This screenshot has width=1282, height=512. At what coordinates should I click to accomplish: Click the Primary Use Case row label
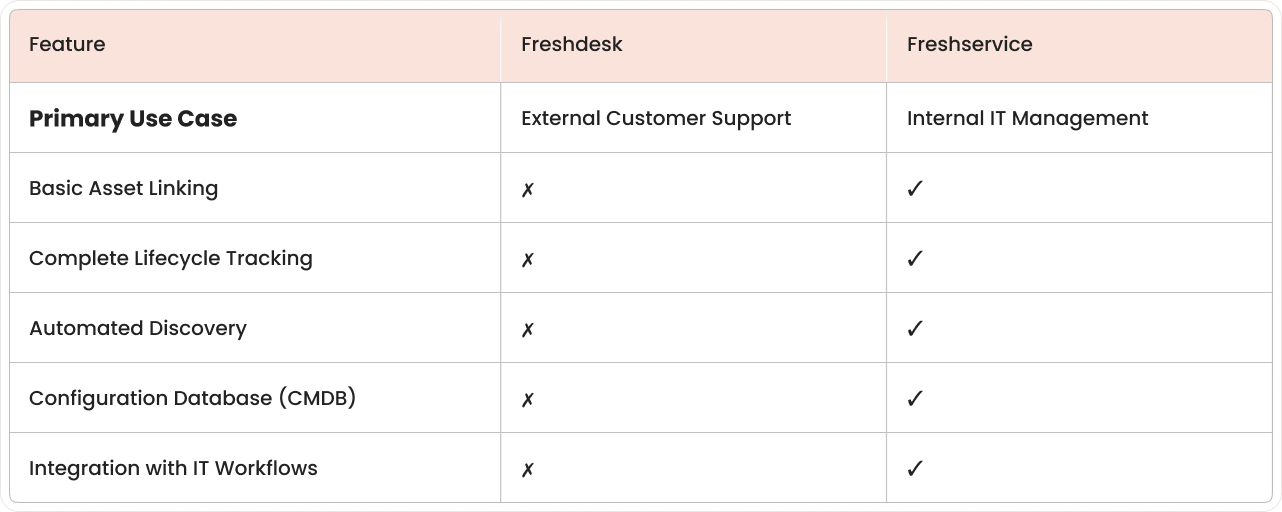click(x=133, y=118)
